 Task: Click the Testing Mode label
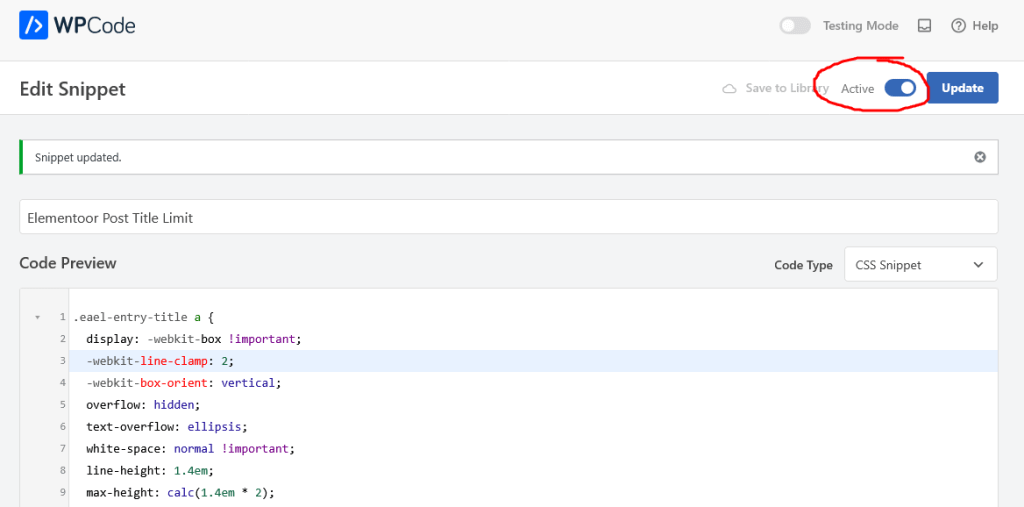[x=860, y=25]
